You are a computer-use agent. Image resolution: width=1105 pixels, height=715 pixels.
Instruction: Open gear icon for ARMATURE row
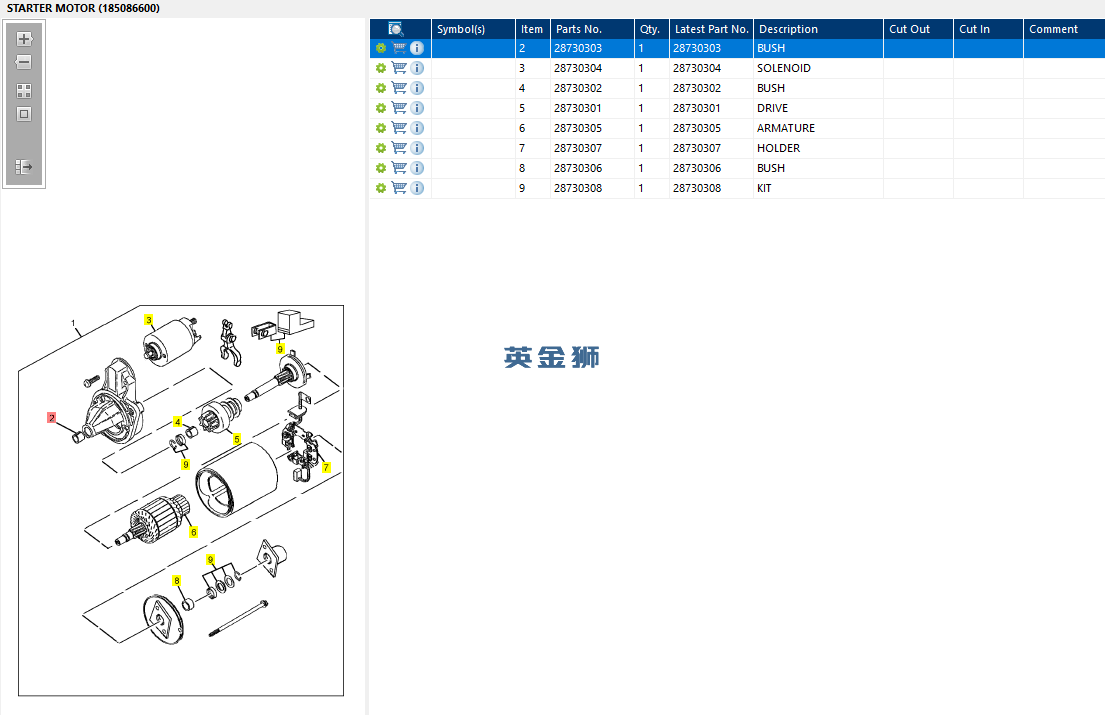(x=381, y=128)
